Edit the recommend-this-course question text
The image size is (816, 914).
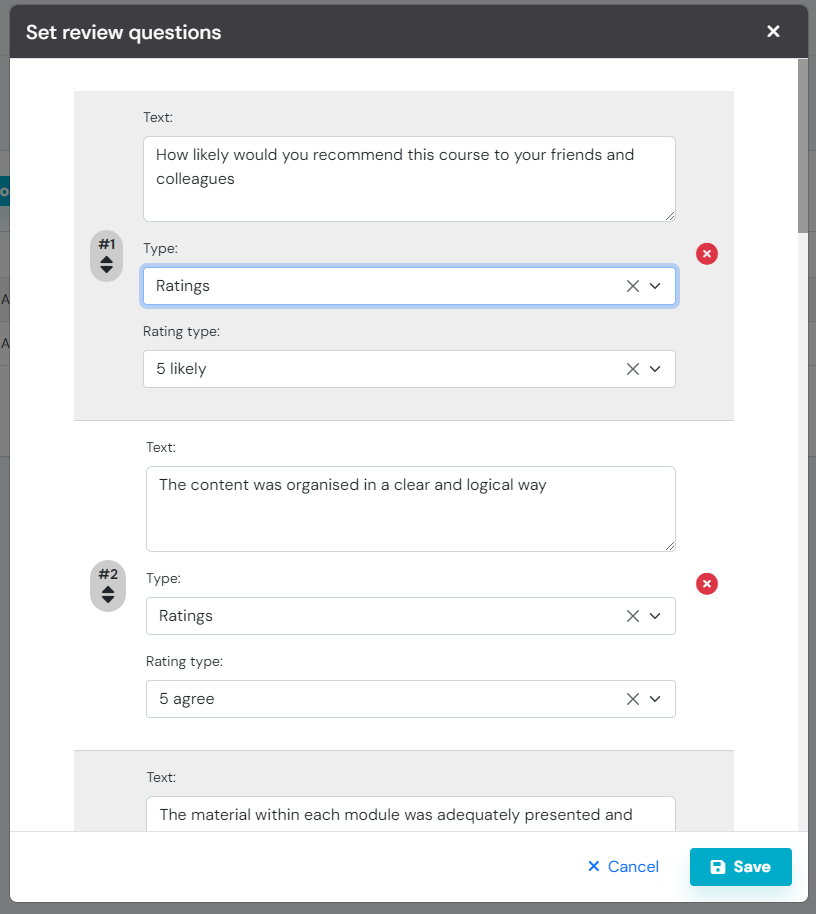tap(408, 178)
